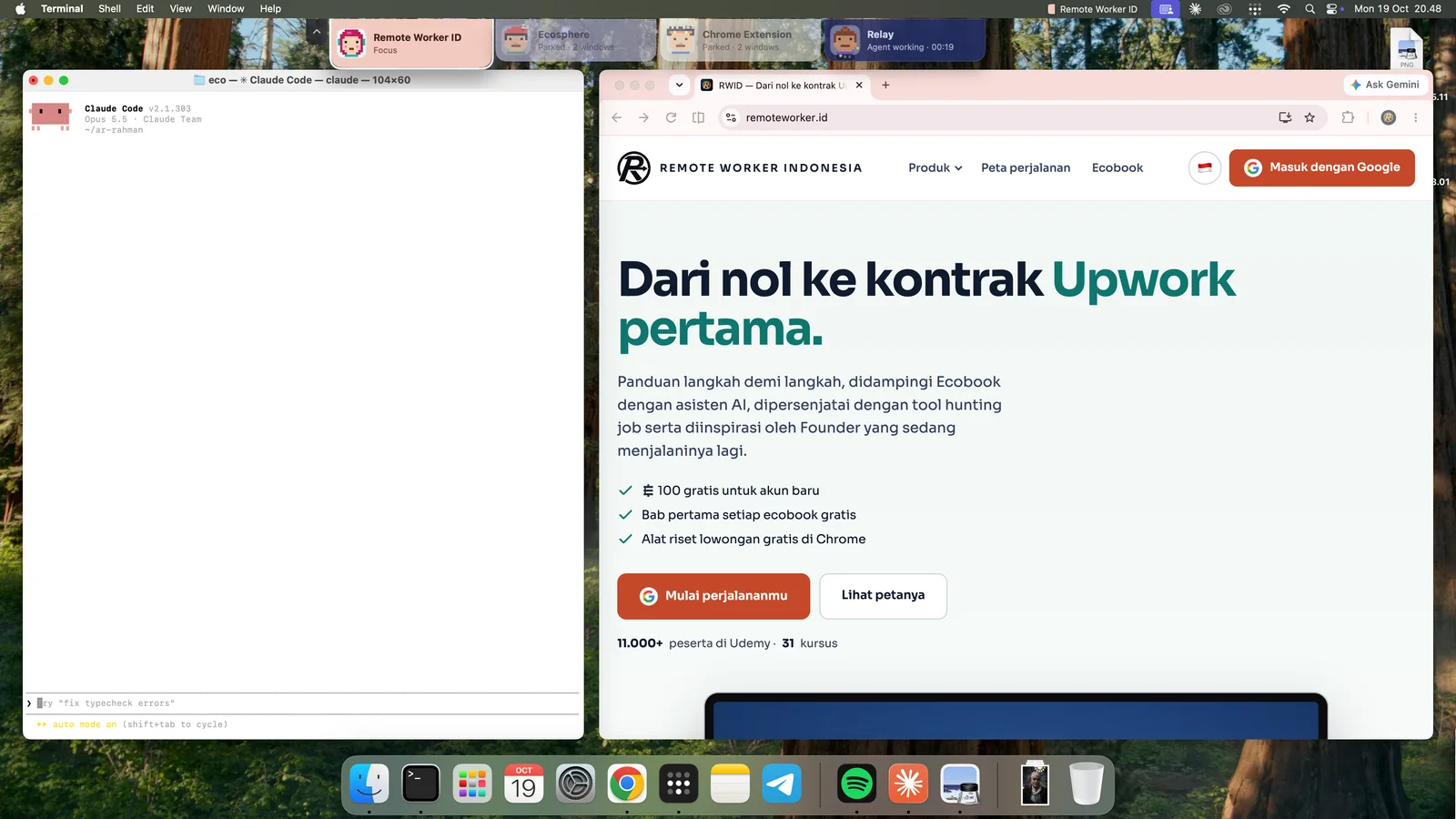Open the Shell menu
The height and width of the screenshot is (819, 1456).
point(109,9)
